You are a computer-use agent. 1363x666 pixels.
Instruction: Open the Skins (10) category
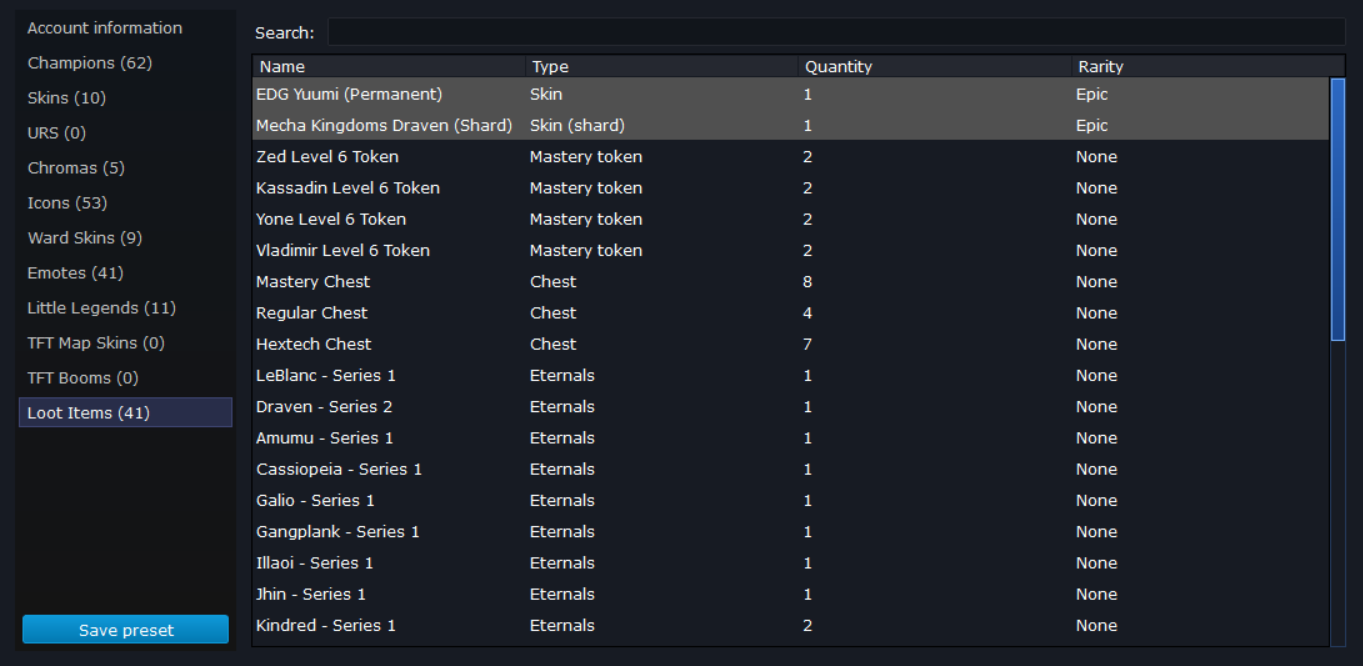point(125,98)
